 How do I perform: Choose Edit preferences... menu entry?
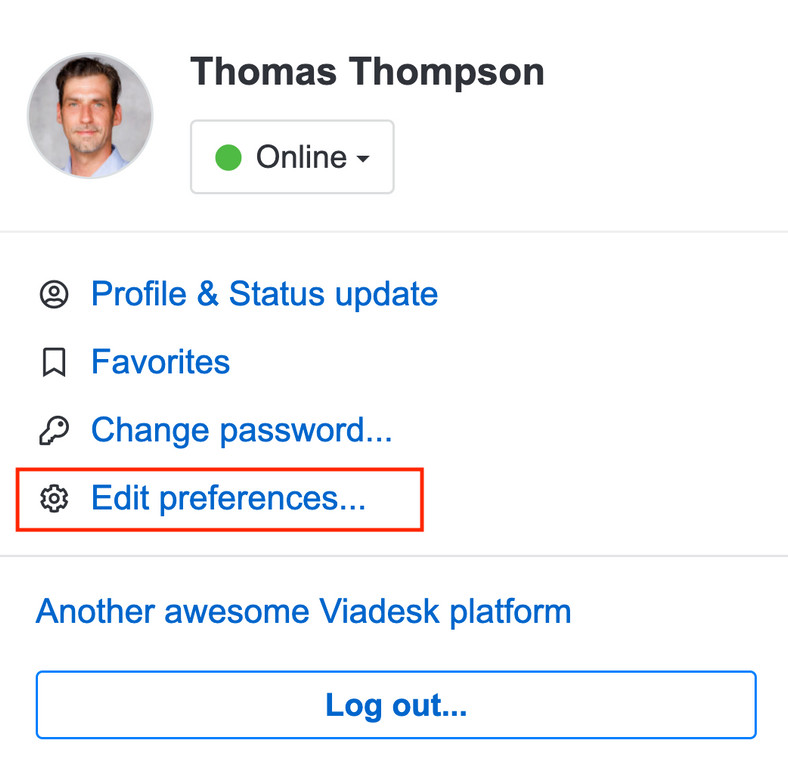228,499
